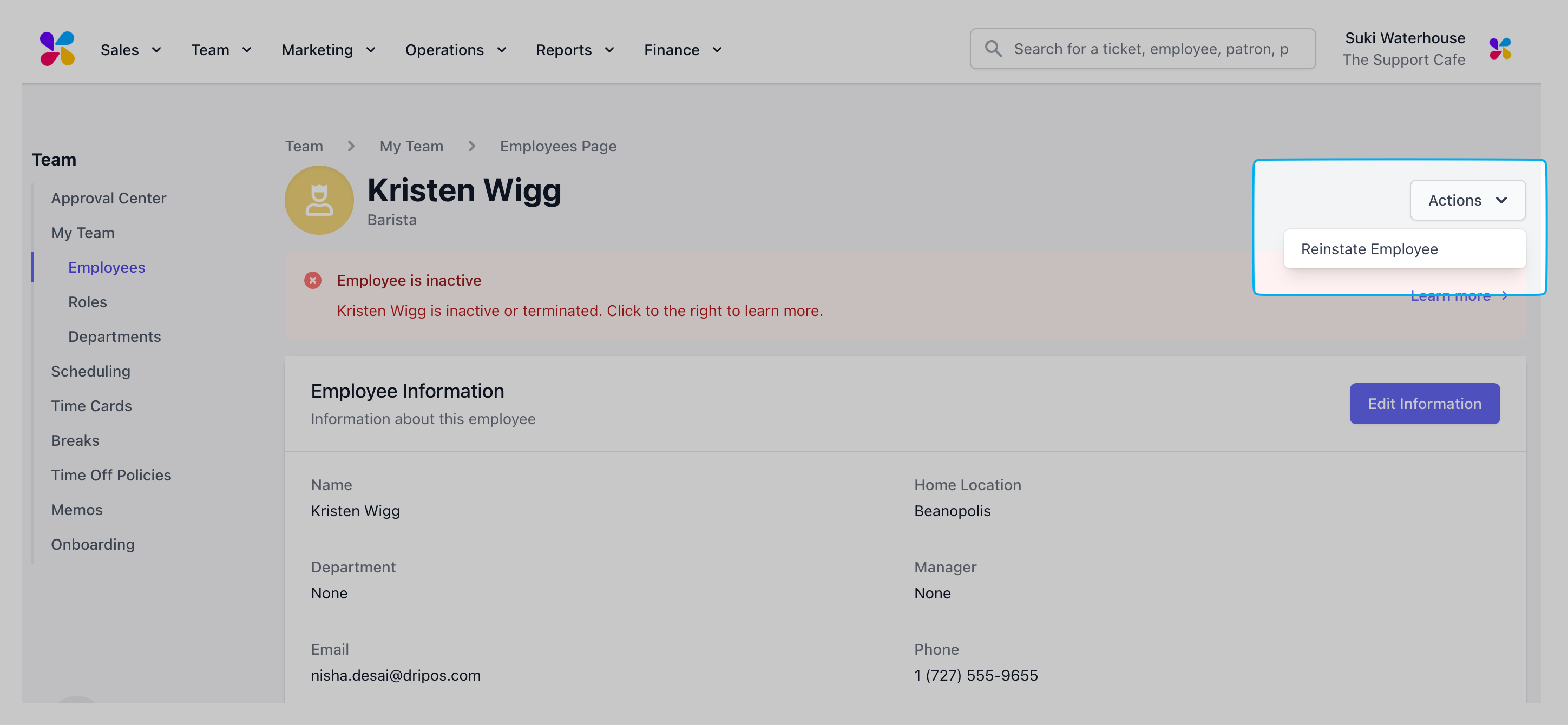This screenshot has width=1568, height=725.
Task: Click the arrow next to Learn more
Action: [1504, 295]
